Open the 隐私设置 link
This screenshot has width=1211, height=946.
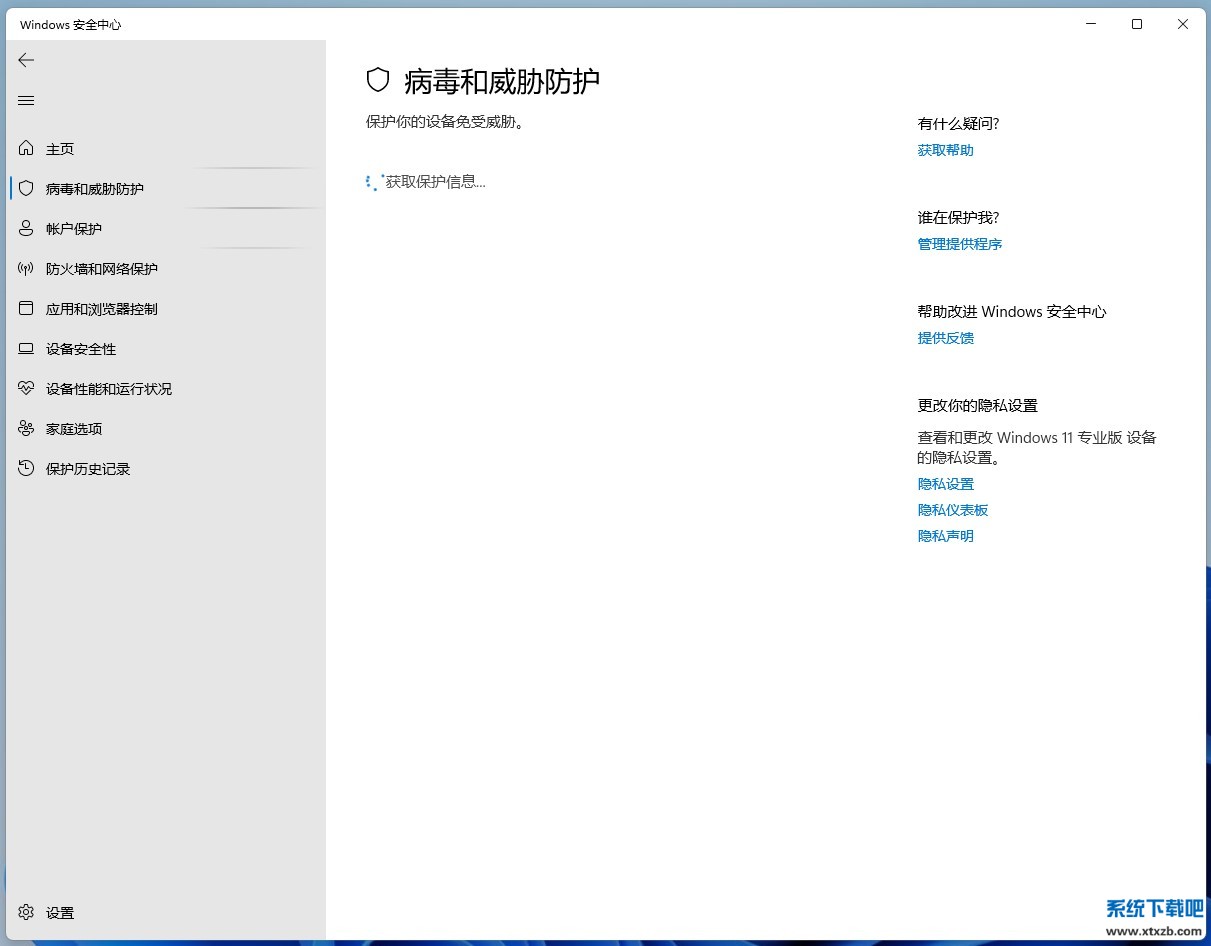(x=945, y=484)
